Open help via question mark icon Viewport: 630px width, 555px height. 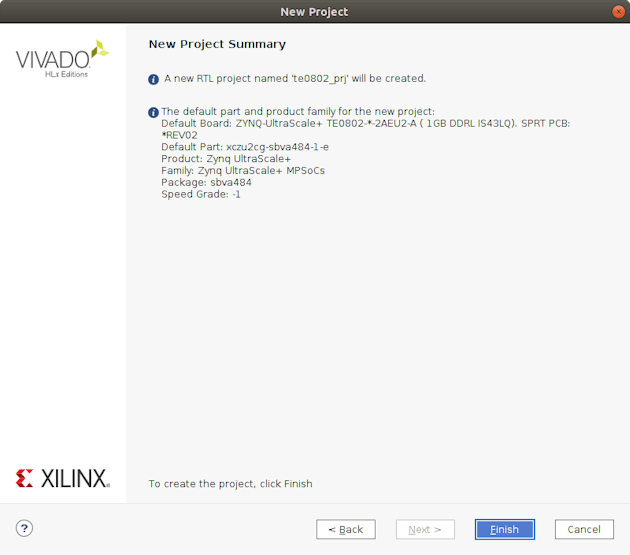(x=25, y=528)
